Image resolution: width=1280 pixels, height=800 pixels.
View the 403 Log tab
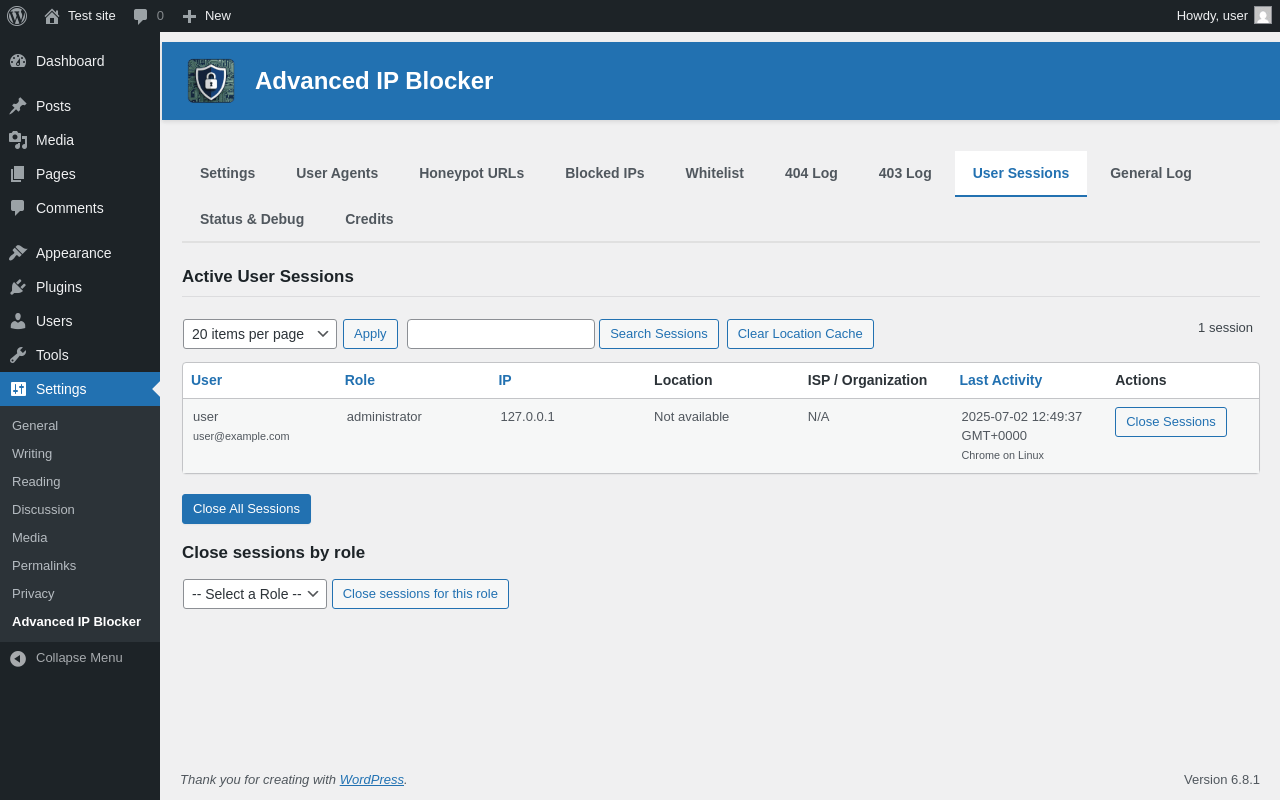click(905, 173)
